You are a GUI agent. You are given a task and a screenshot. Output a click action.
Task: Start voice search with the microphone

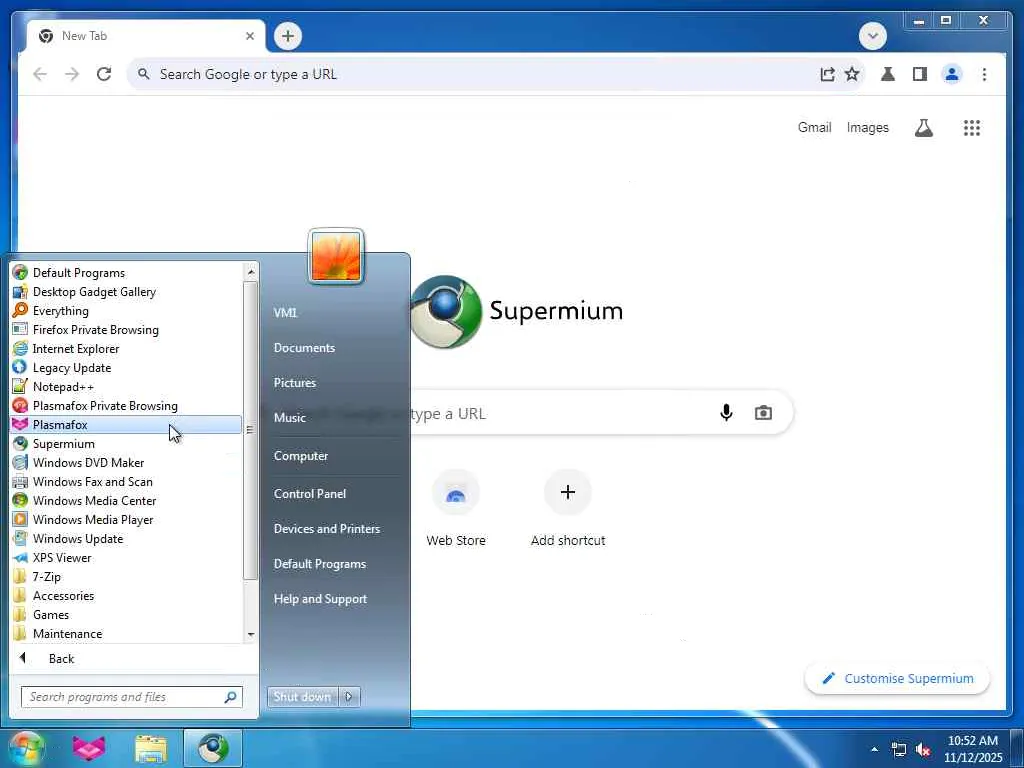click(x=726, y=413)
